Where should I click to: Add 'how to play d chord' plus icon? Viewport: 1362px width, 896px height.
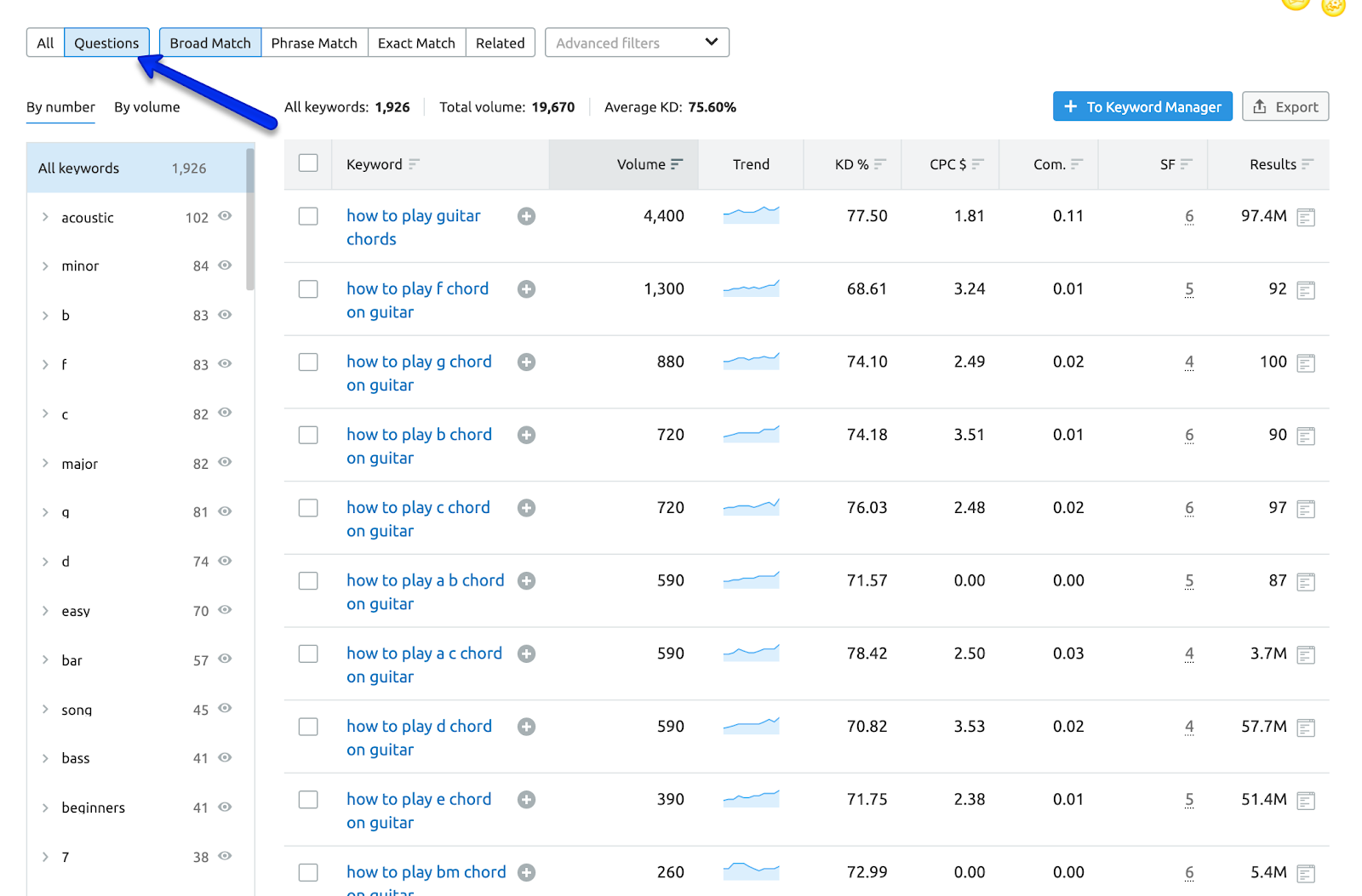tap(527, 727)
